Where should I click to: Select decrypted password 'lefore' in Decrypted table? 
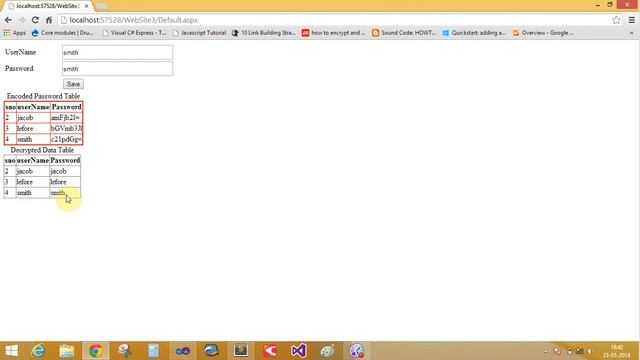[x=58, y=182]
